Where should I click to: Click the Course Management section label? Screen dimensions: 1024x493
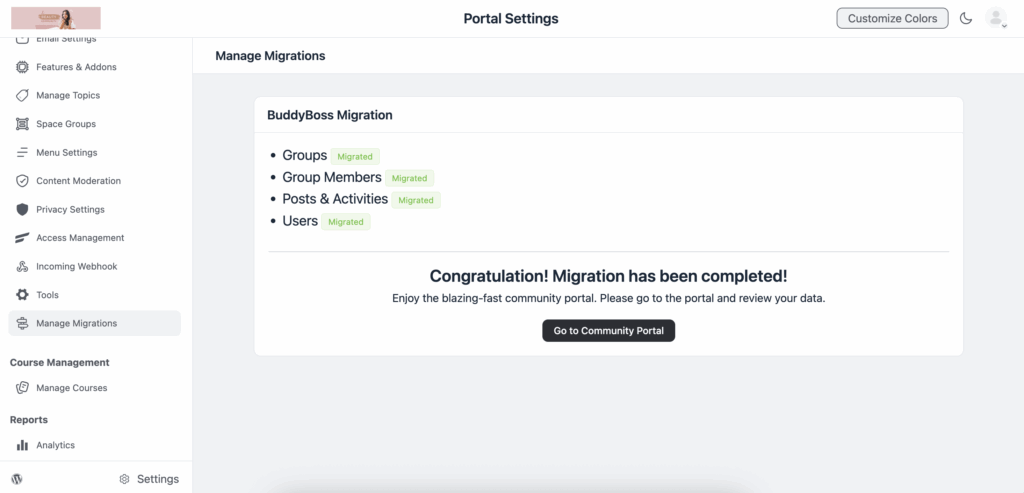click(59, 362)
